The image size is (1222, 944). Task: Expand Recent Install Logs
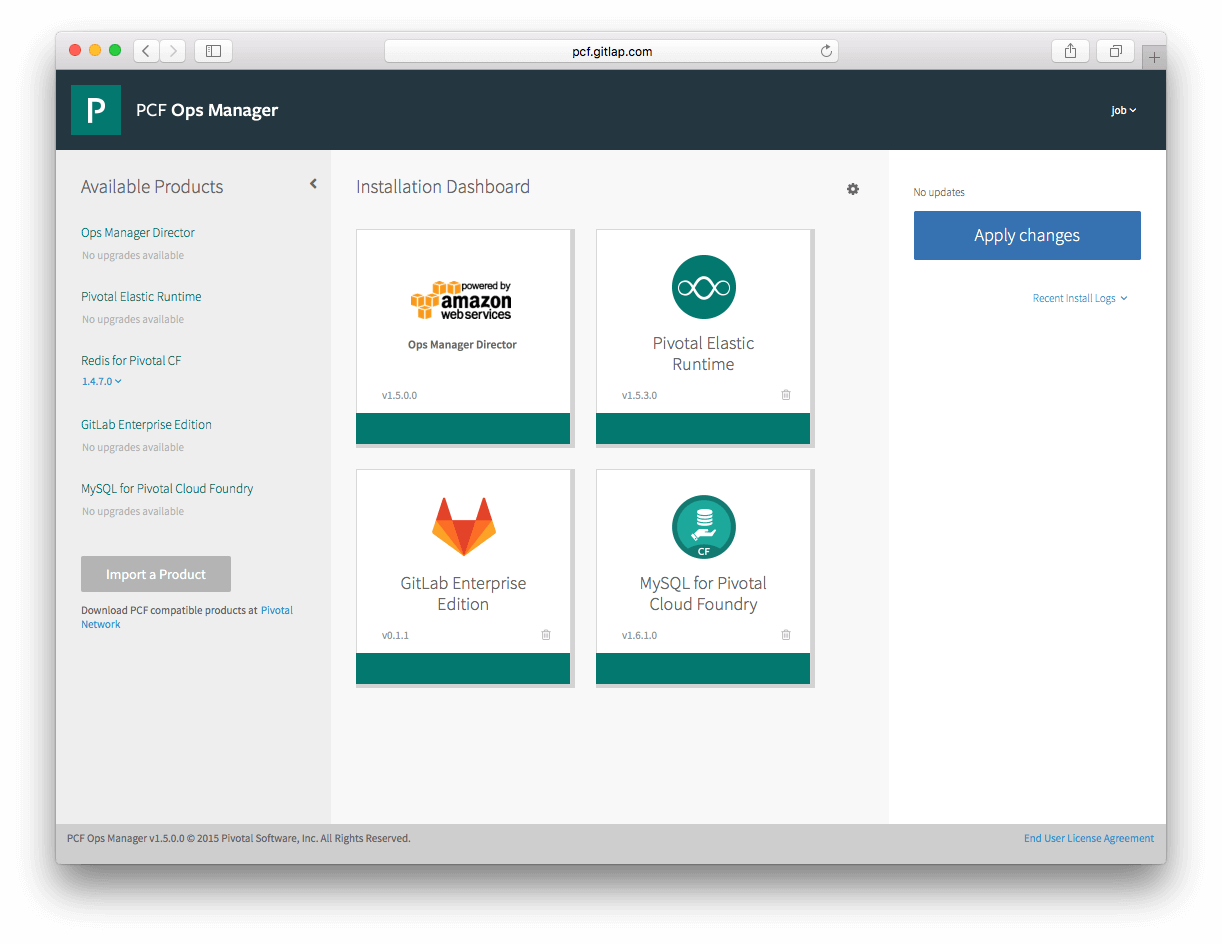[1080, 298]
